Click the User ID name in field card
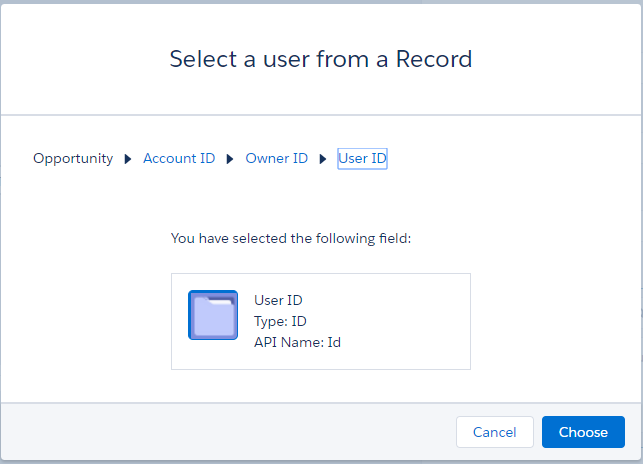The width and height of the screenshot is (643, 464). (x=278, y=300)
